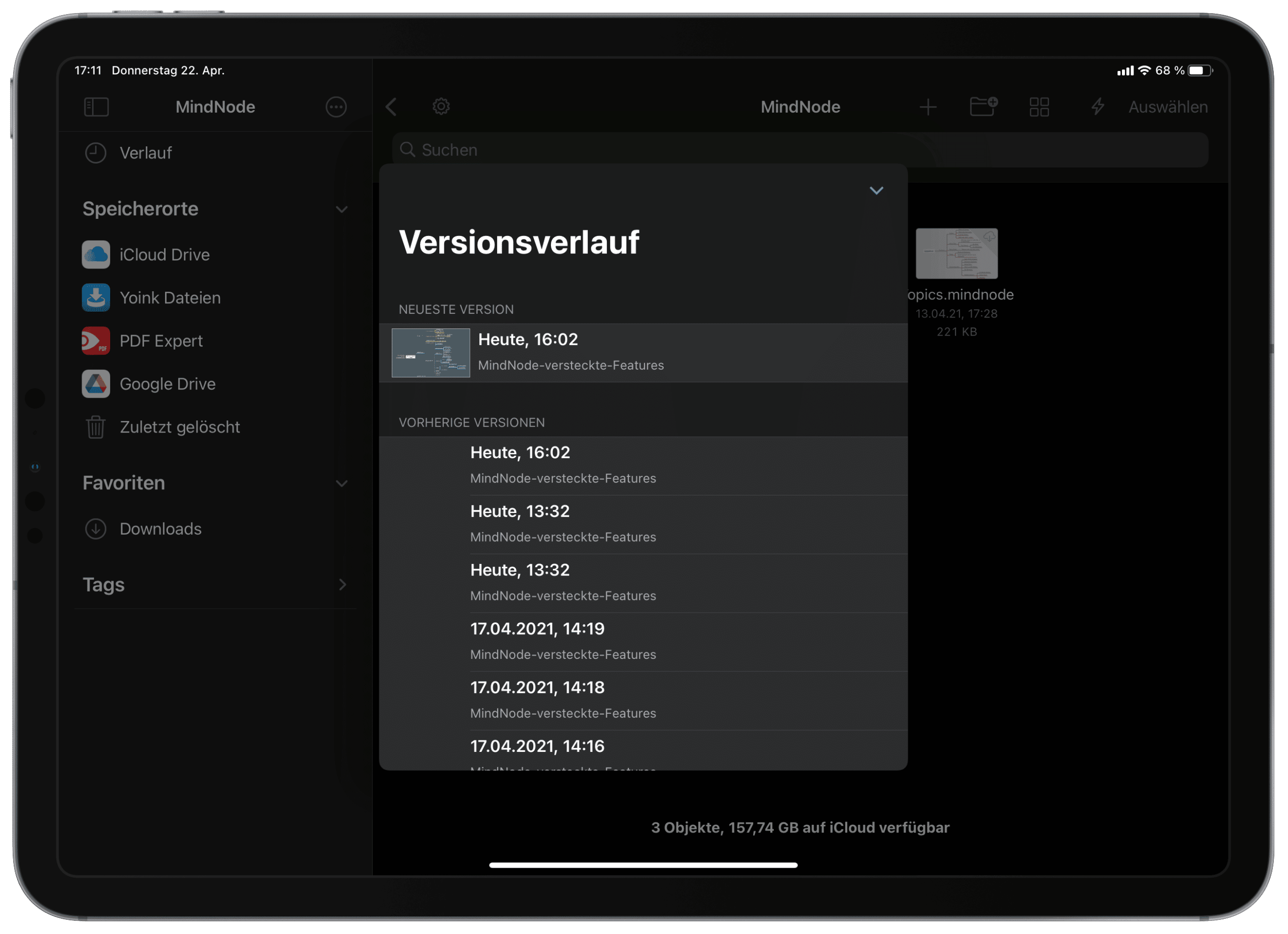Collapse the Speicherorte section
The height and width of the screenshot is (934, 1288).
pos(341,210)
